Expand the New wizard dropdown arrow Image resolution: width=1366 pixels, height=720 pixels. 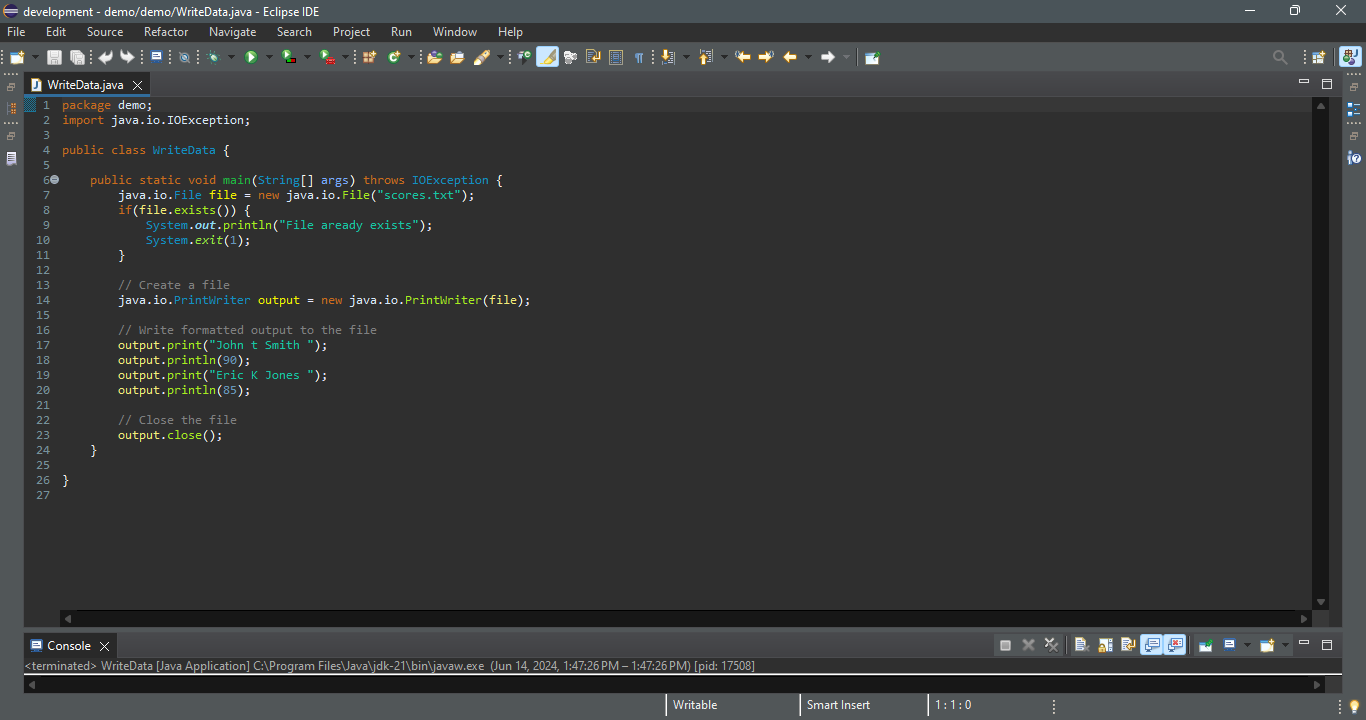coord(36,57)
